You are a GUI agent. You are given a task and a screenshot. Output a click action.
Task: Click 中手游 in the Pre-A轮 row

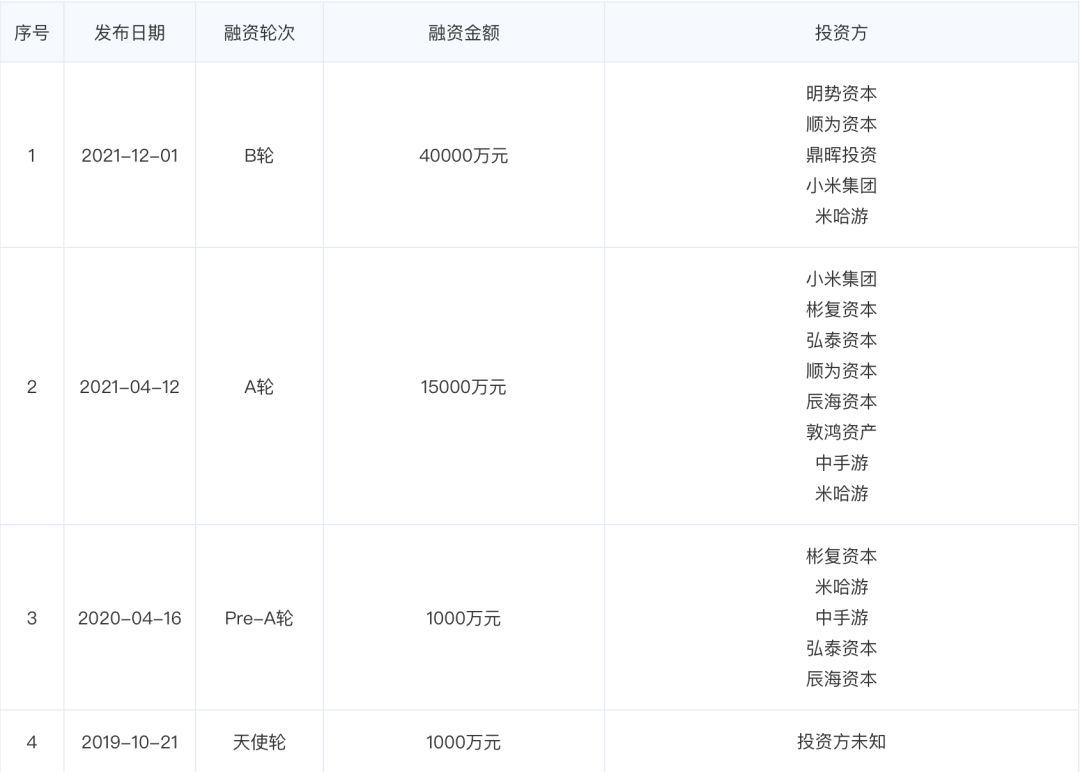[x=841, y=618]
